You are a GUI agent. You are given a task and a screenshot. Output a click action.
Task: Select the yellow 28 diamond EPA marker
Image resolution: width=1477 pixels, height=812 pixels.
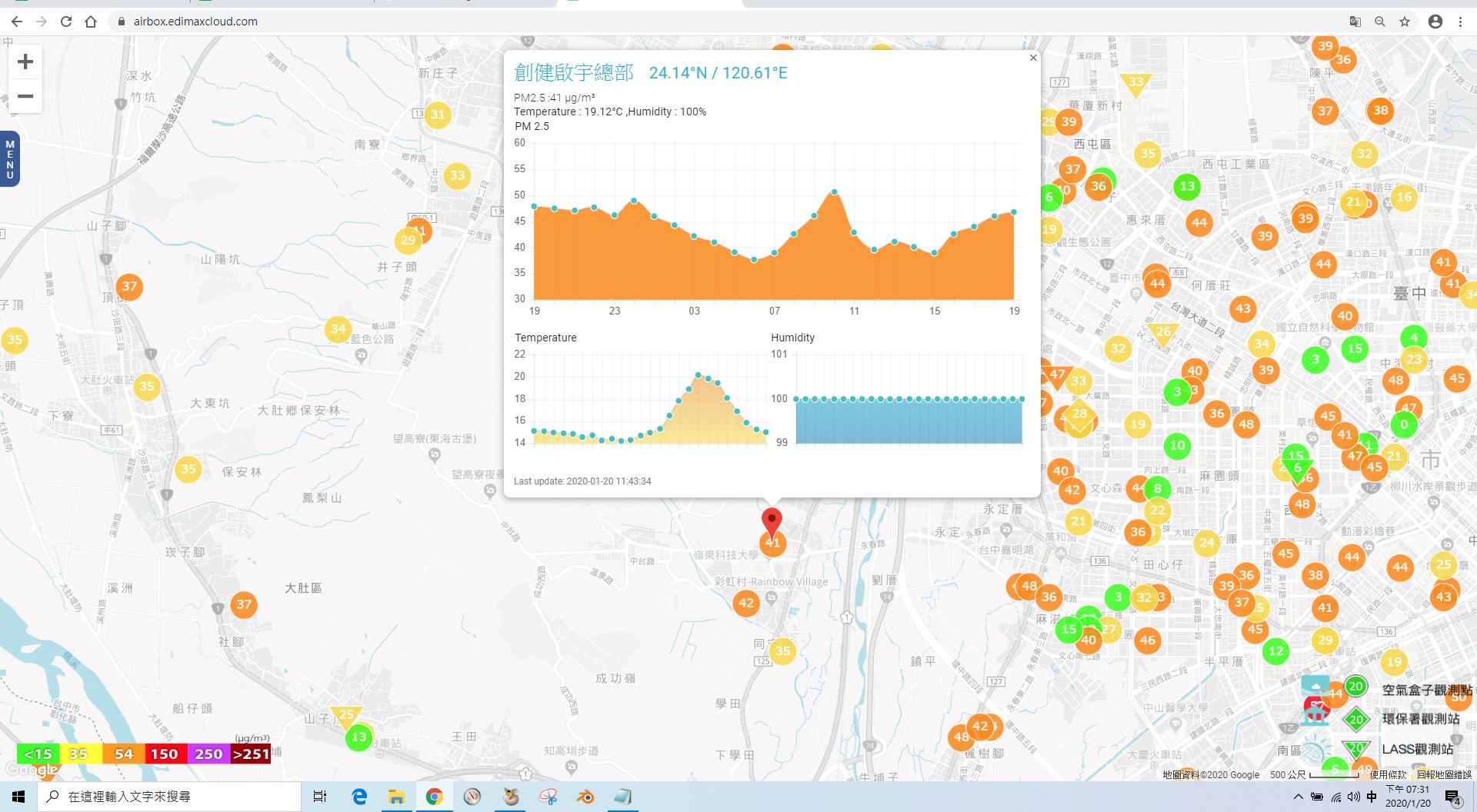click(1079, 415)
